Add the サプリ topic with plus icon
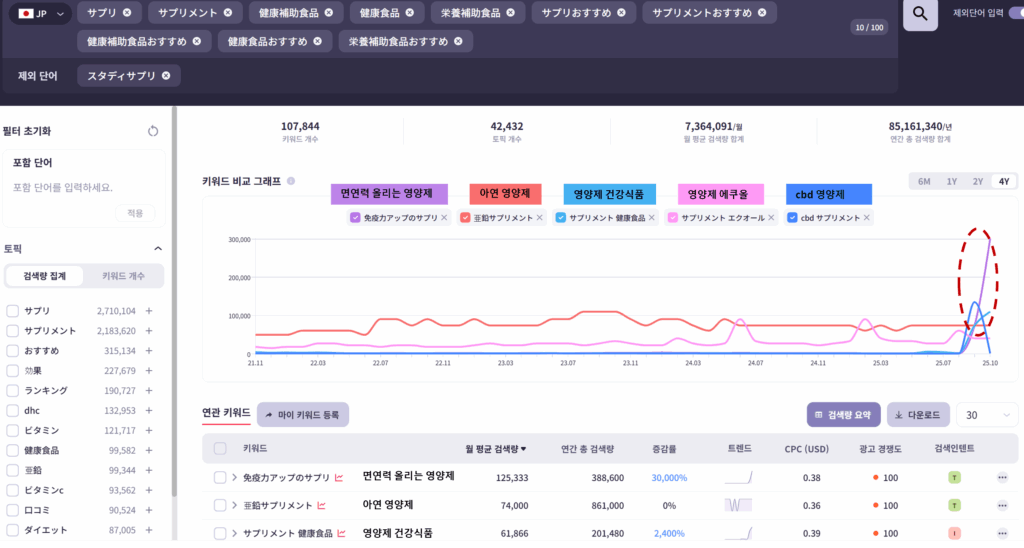The width and height of the screenshot is (1024, 548). pos(149,311)
